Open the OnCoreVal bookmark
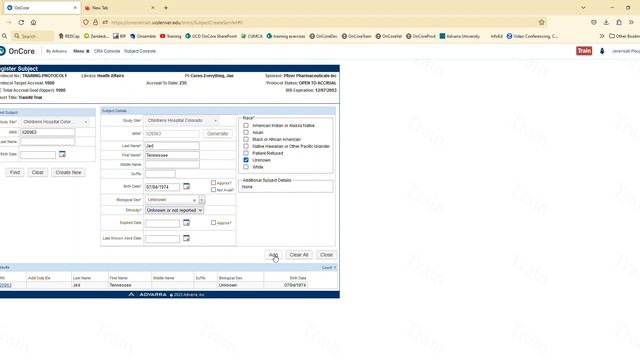The width and height of the screenshot is (640, 360). pyautogui.click(x=389, y=36)
